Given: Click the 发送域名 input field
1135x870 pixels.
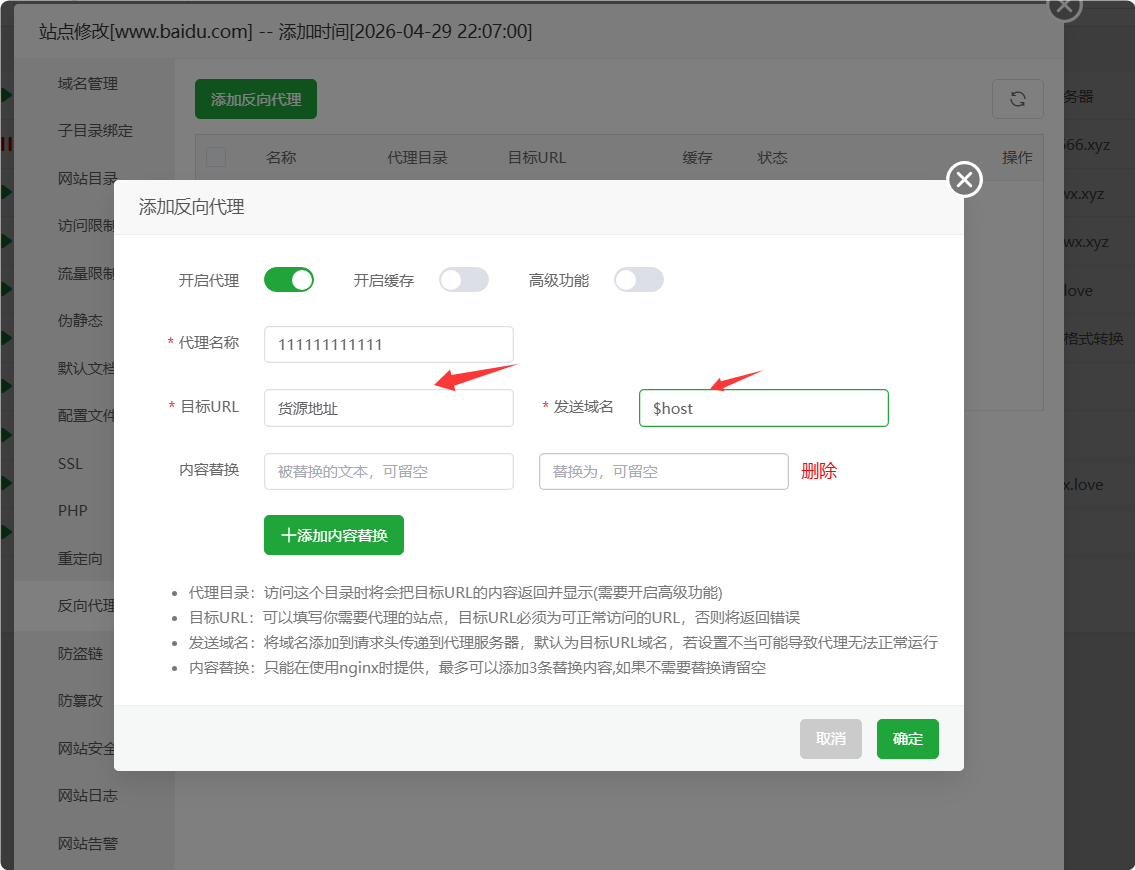Looking at the screenshot, I should coord(763,408).
